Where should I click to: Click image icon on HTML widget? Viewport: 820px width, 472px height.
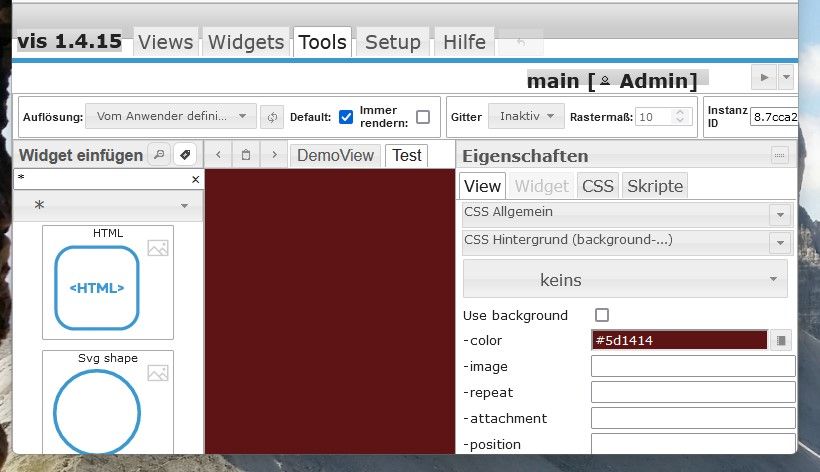(x=158, y=248)
